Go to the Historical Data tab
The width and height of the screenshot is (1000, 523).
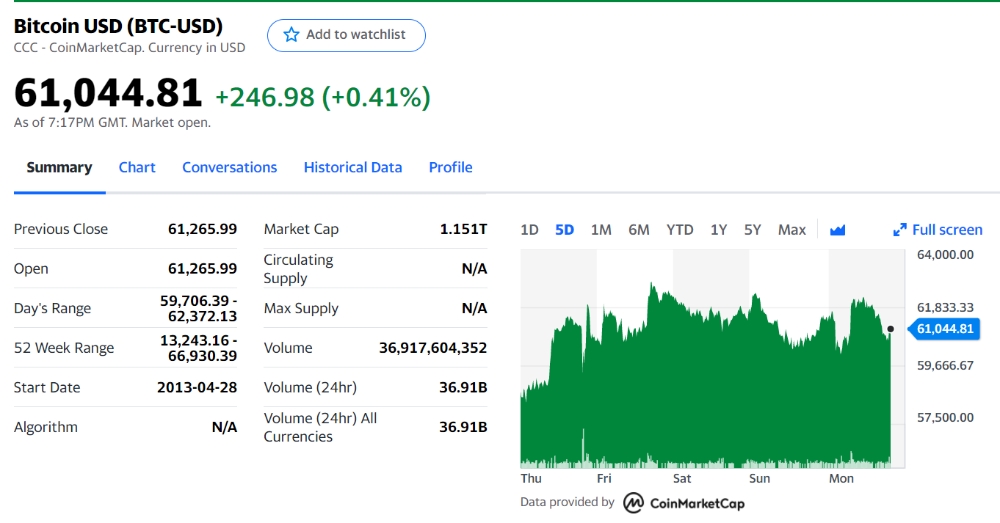pyautogui.click(x=353, y=167)
